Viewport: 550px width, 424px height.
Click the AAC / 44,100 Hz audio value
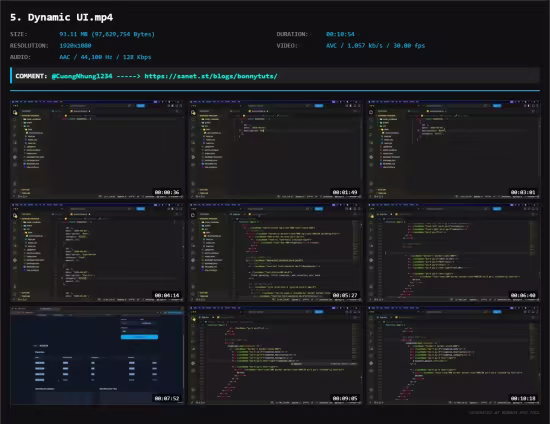tap(105, 57)
